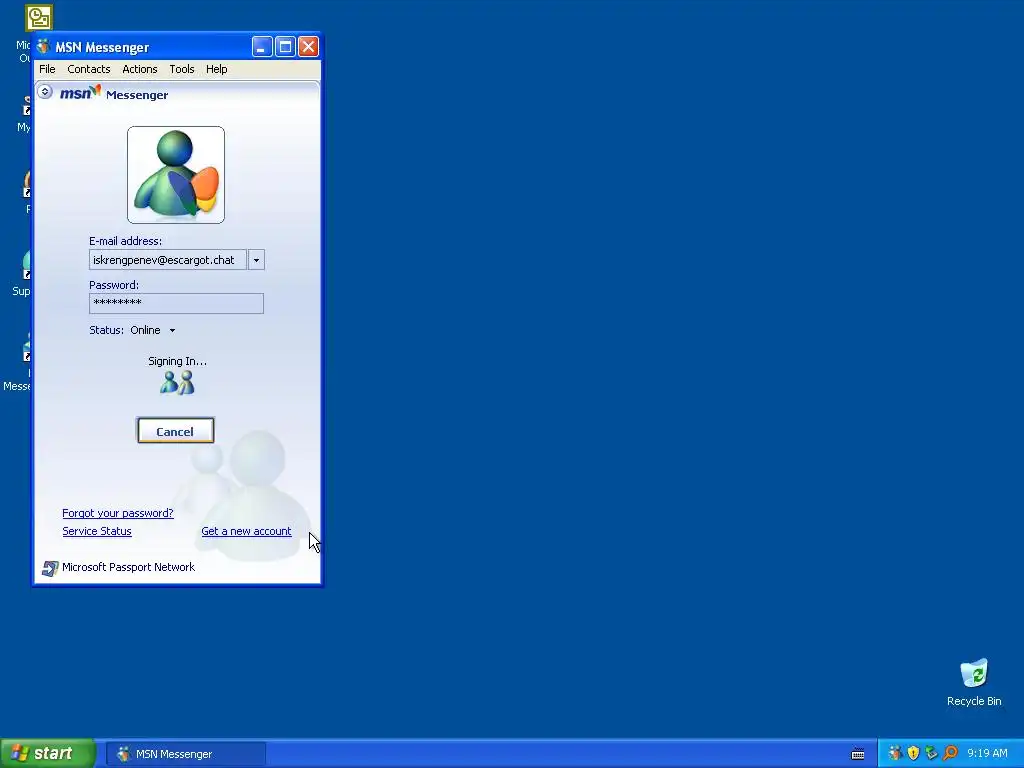Close the MSN Messenger window
The image size is (1024, 768).
coord(308,47)
